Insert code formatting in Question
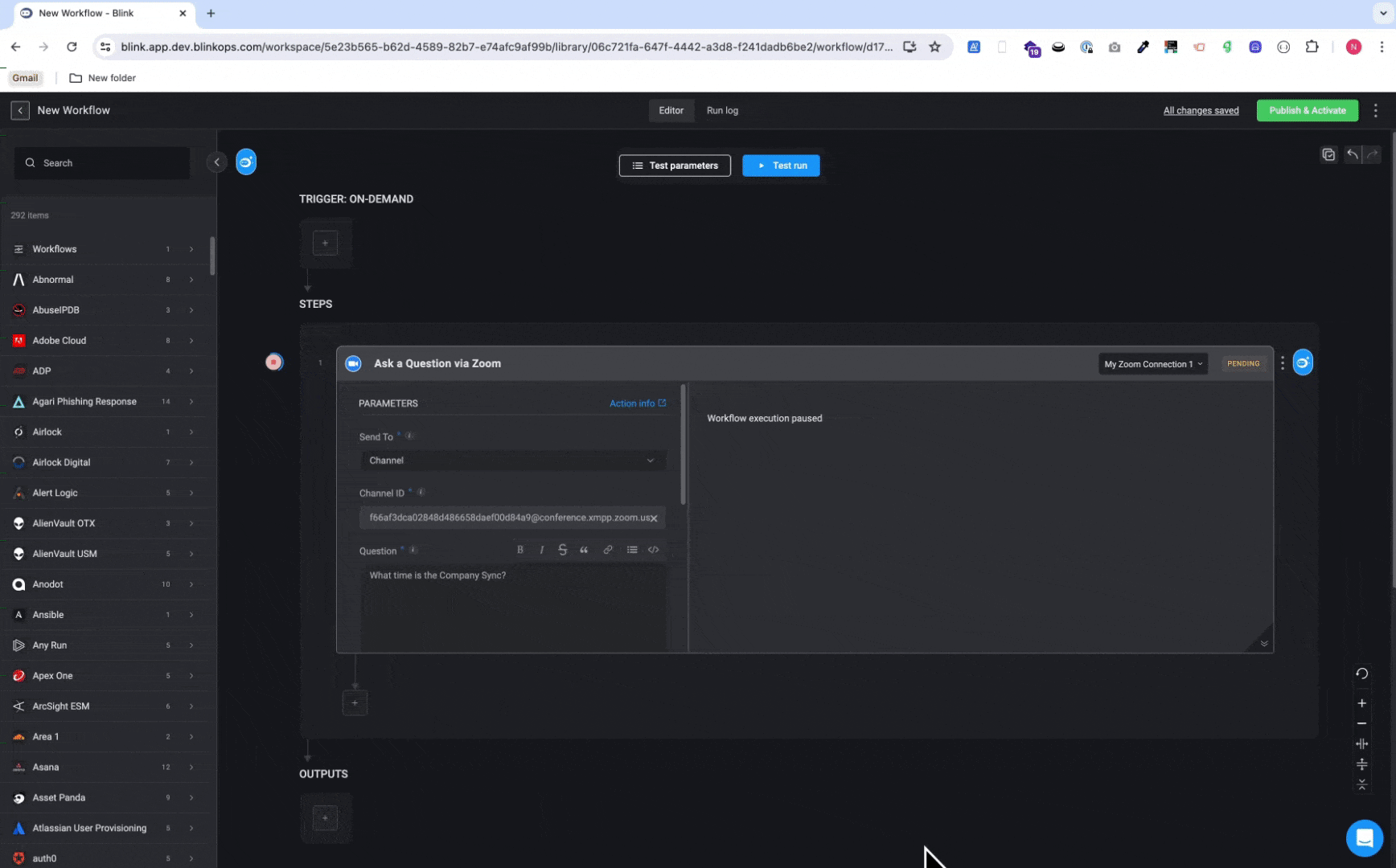 (x=654, y=550)
